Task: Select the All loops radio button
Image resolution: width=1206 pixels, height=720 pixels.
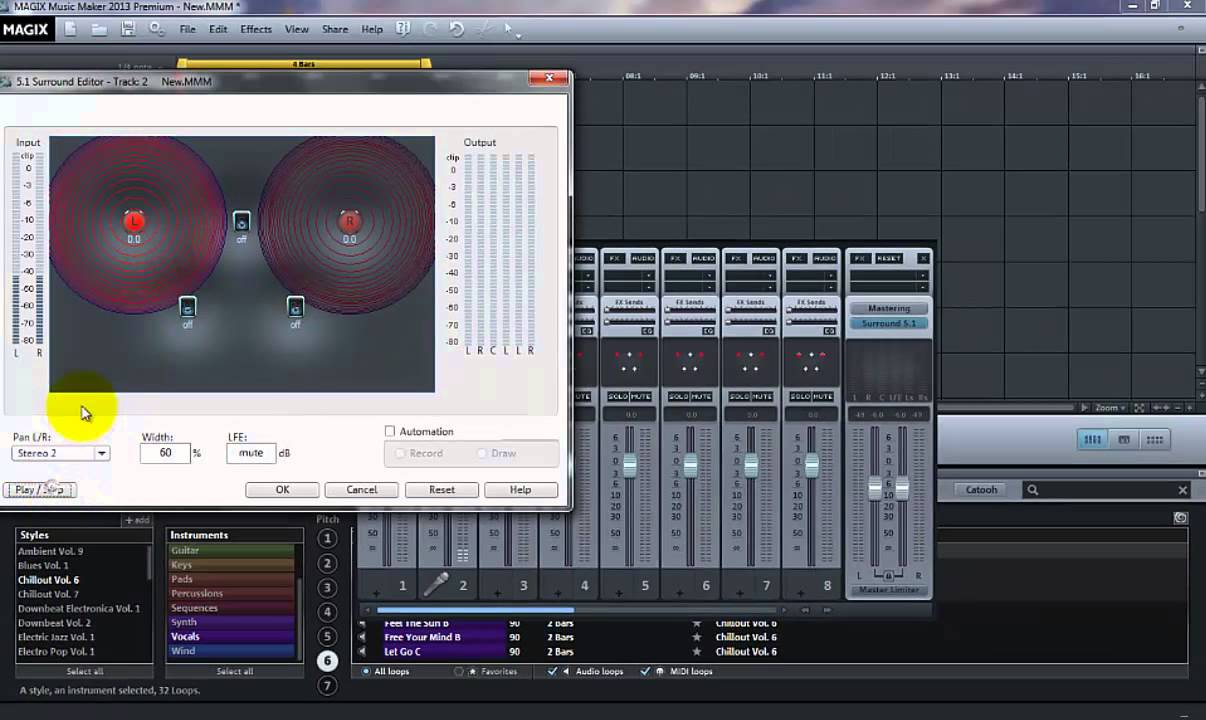Action: (x=366, y=672)
